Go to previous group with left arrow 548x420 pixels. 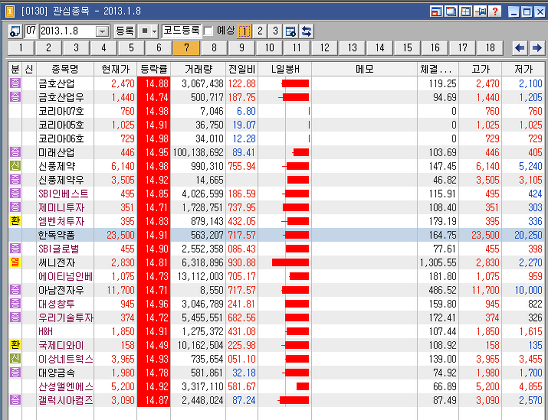(520, 48)
